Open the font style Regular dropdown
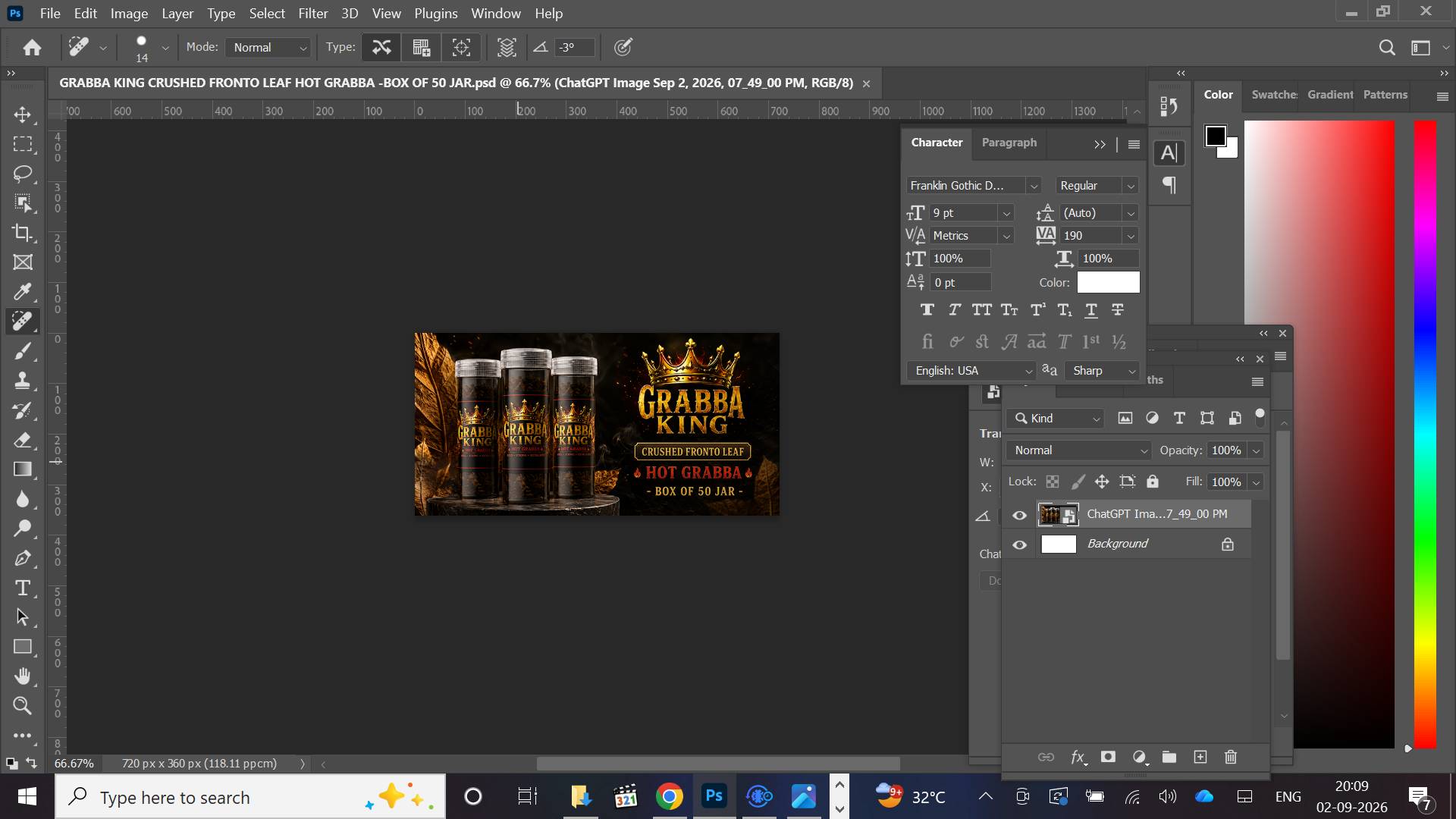 pyautogui.click(x=1097, y=186)
